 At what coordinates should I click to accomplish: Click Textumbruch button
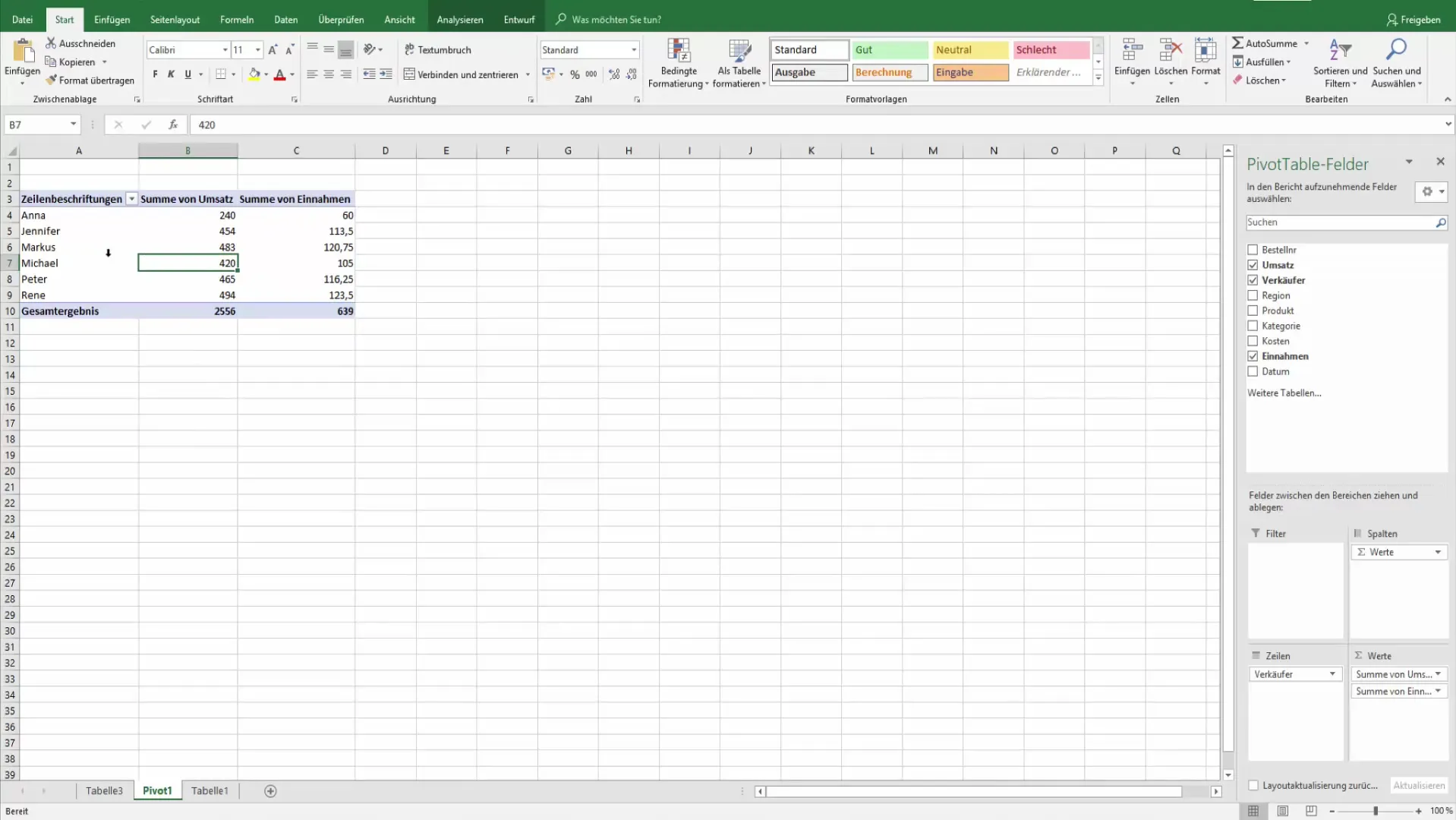[438, 50]
